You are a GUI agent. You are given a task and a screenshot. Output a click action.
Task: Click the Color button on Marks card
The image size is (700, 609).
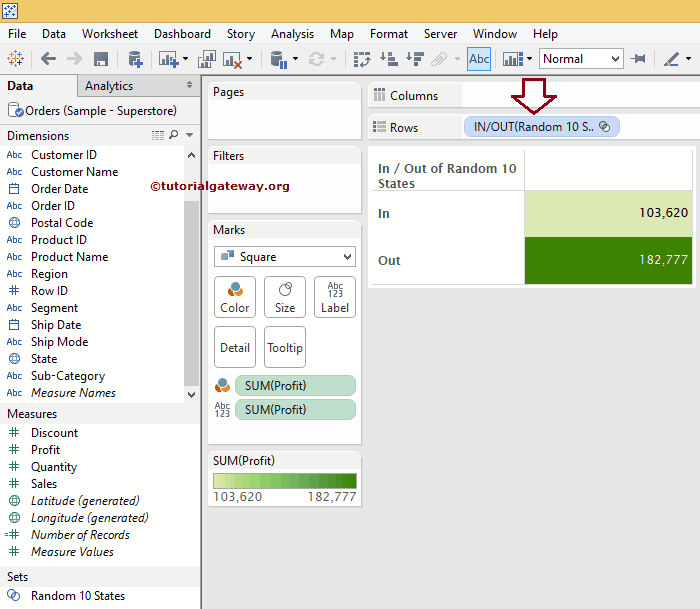pos(235,297)
